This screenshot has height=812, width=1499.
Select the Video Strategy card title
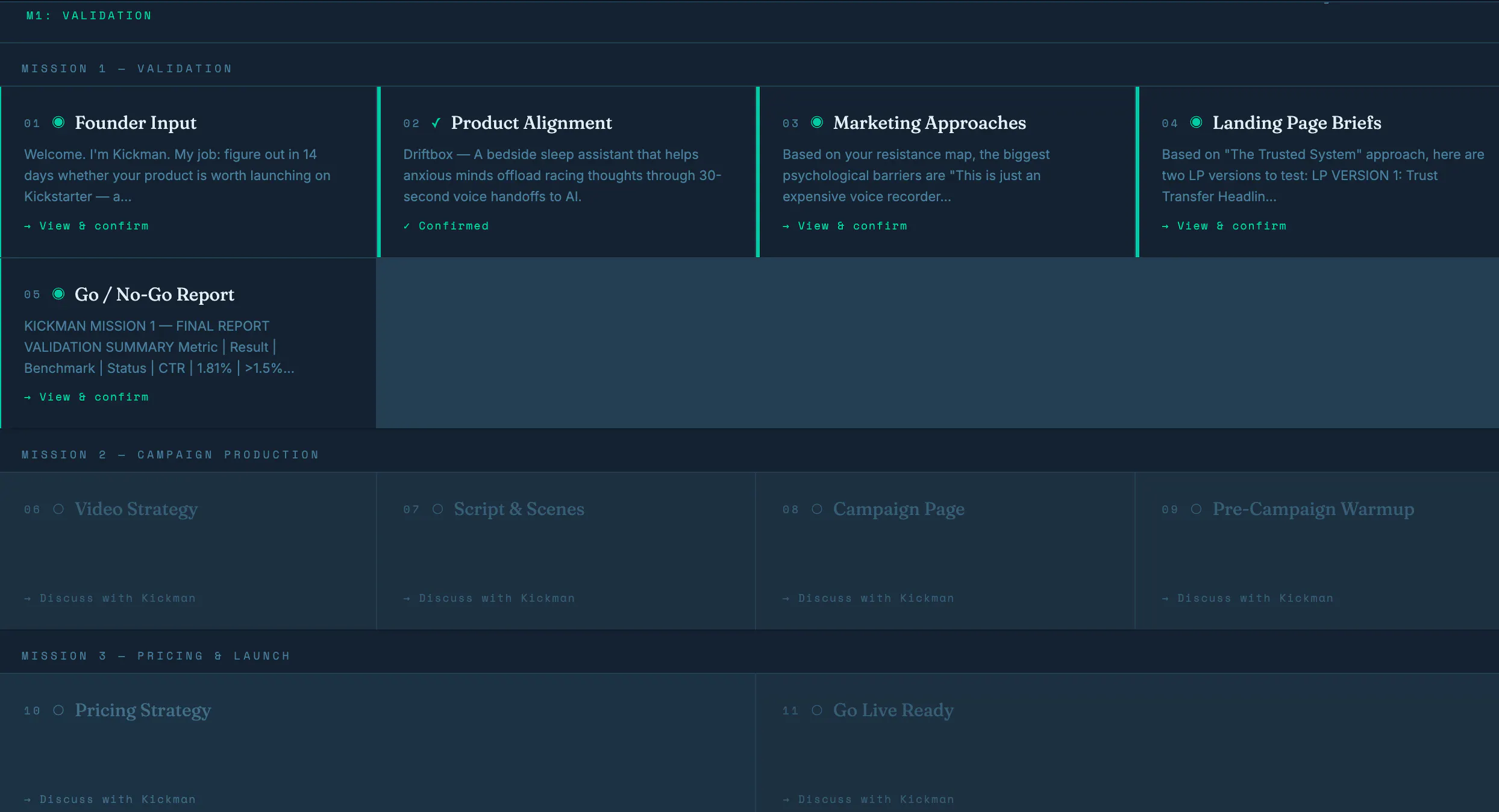point(136,509)
